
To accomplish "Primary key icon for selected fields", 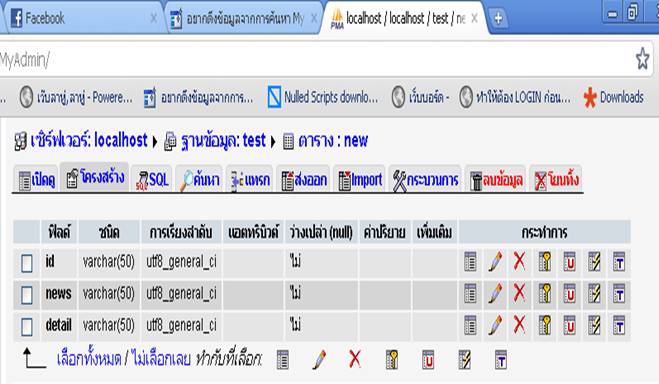I will coord(392,360).
